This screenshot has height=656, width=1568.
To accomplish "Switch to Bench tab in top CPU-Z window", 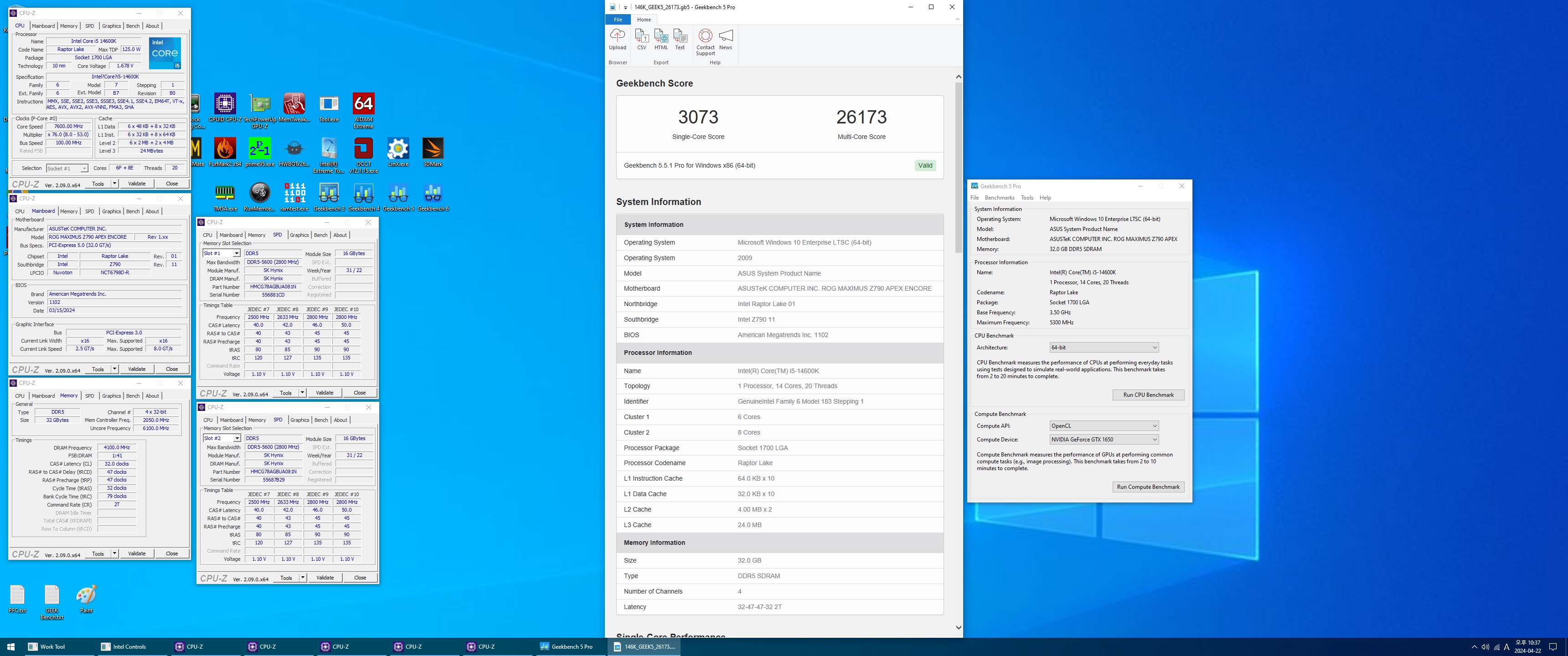I will [133, 26].
